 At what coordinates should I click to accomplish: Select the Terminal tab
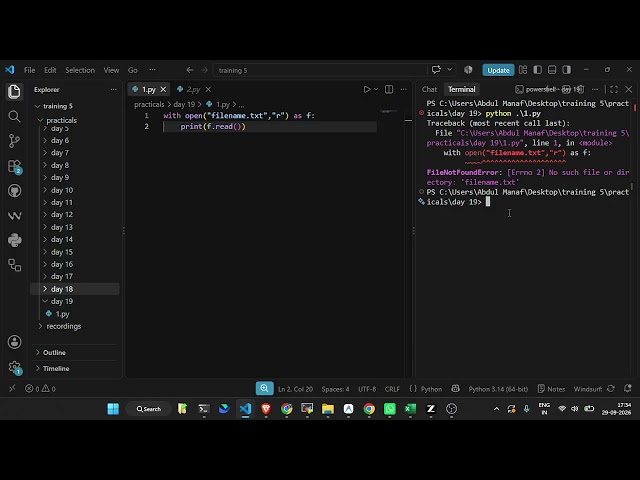point(462,89)
